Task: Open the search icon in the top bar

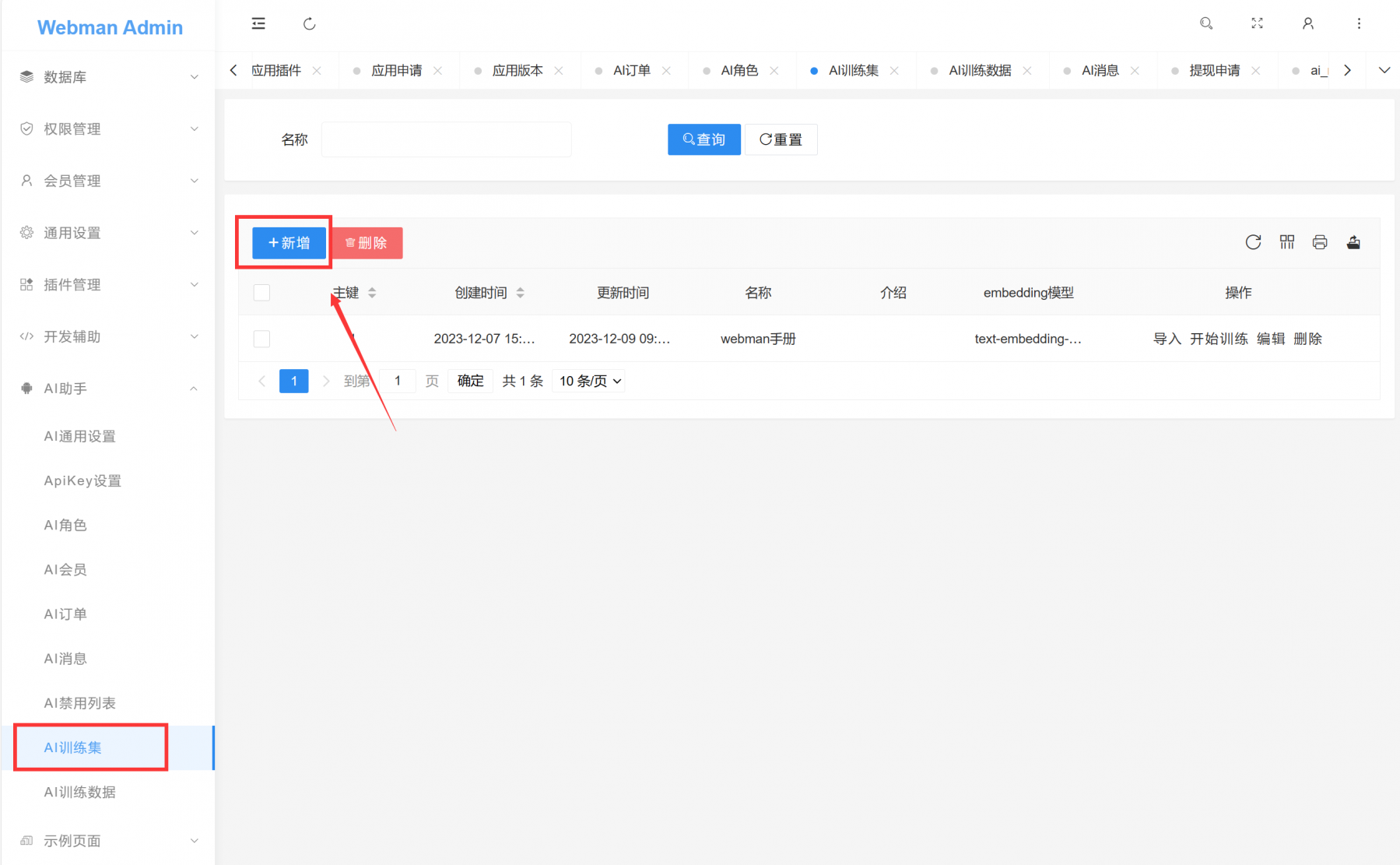Action: click(x=1206, y=23)
